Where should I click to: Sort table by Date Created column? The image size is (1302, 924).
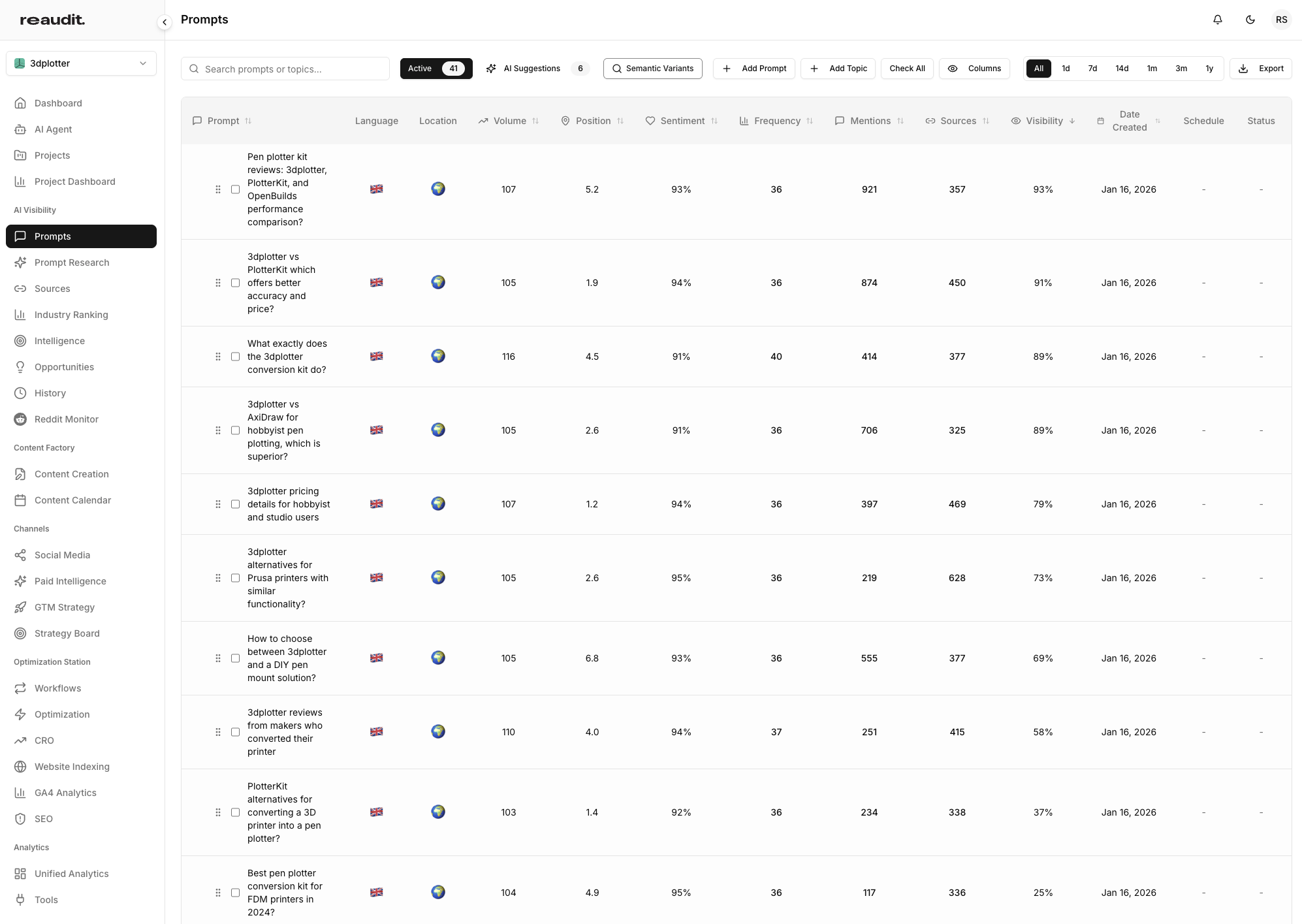click(x=1129, y=121)
